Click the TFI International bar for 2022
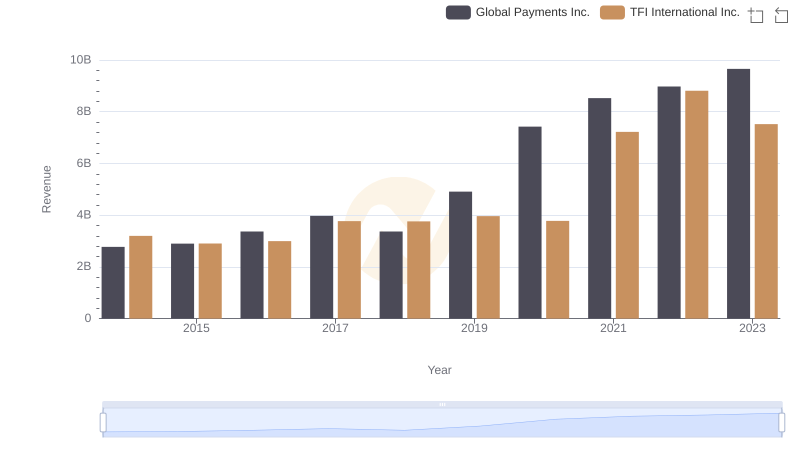The height and width of the screenshot is (461, 800). [x=696, y=204]
